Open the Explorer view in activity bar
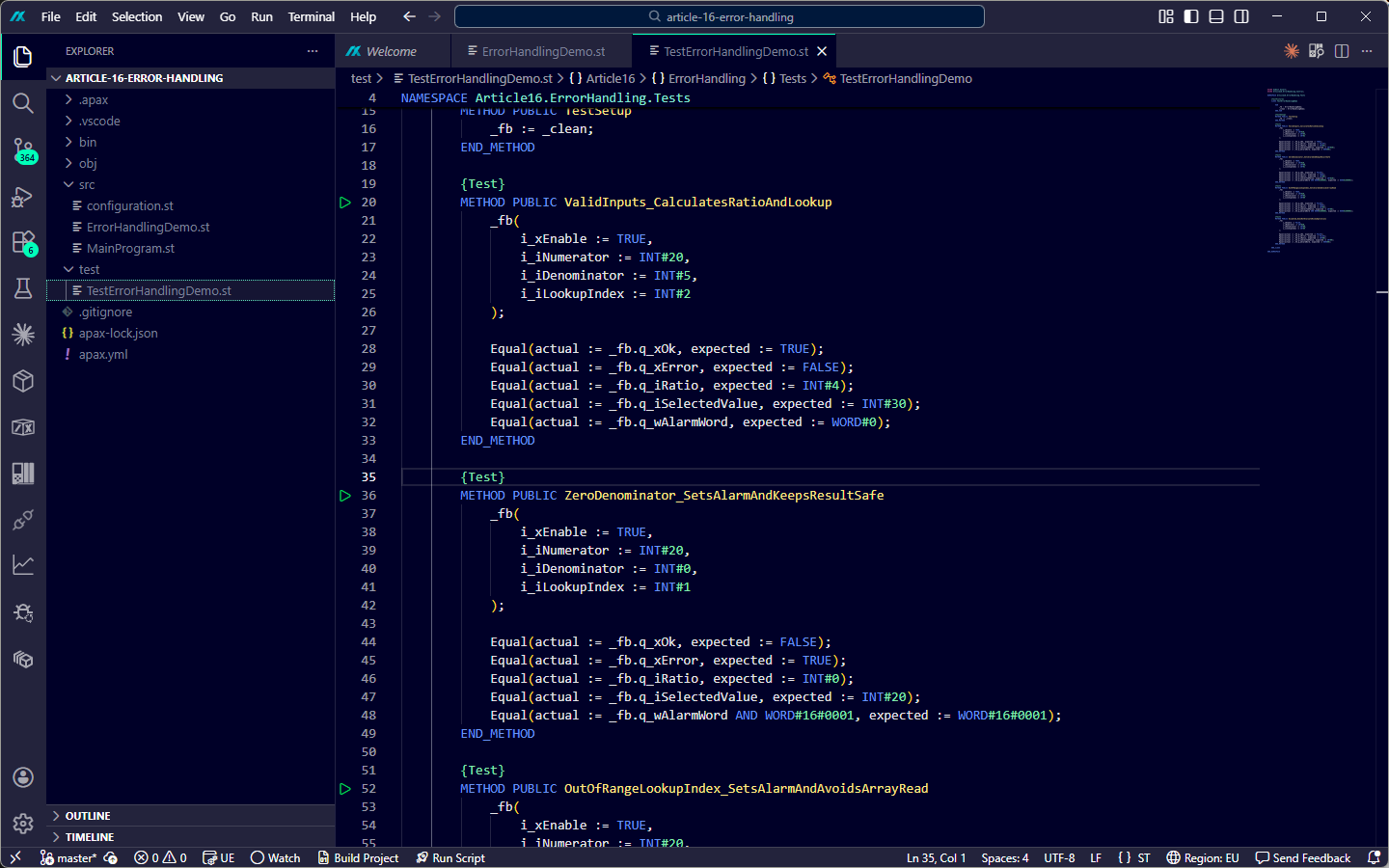 pos(23,57)
